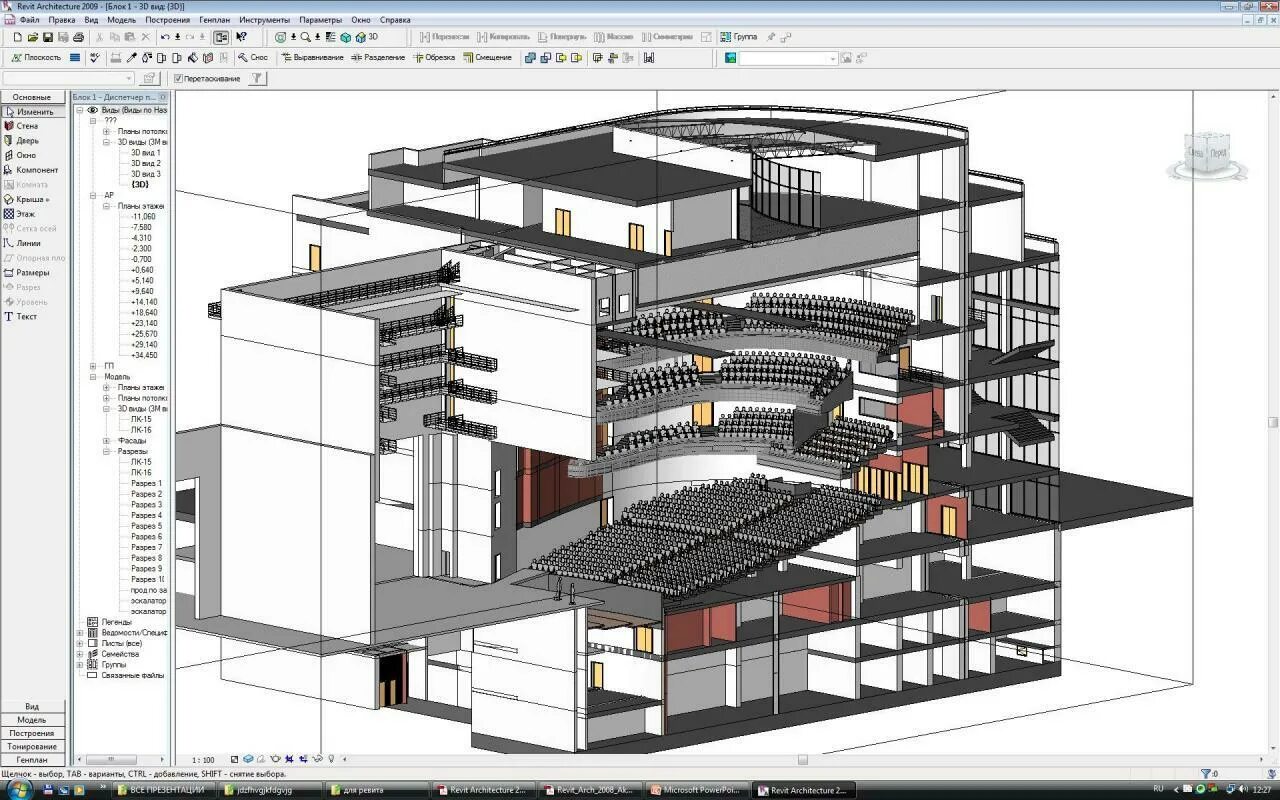Switch to Microsoft PowerPoint taskbar button
This screenshot has width=1280, height=800.
(697, 790)
